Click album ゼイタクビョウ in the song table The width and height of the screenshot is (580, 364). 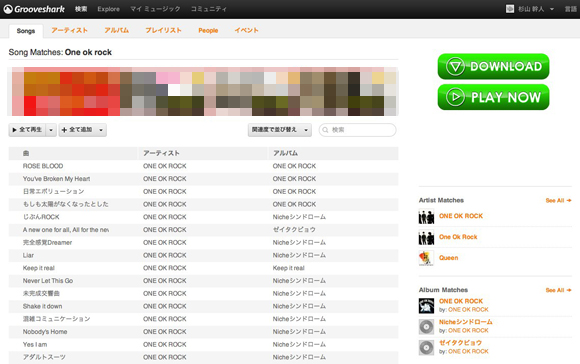[x=294, y=230]
